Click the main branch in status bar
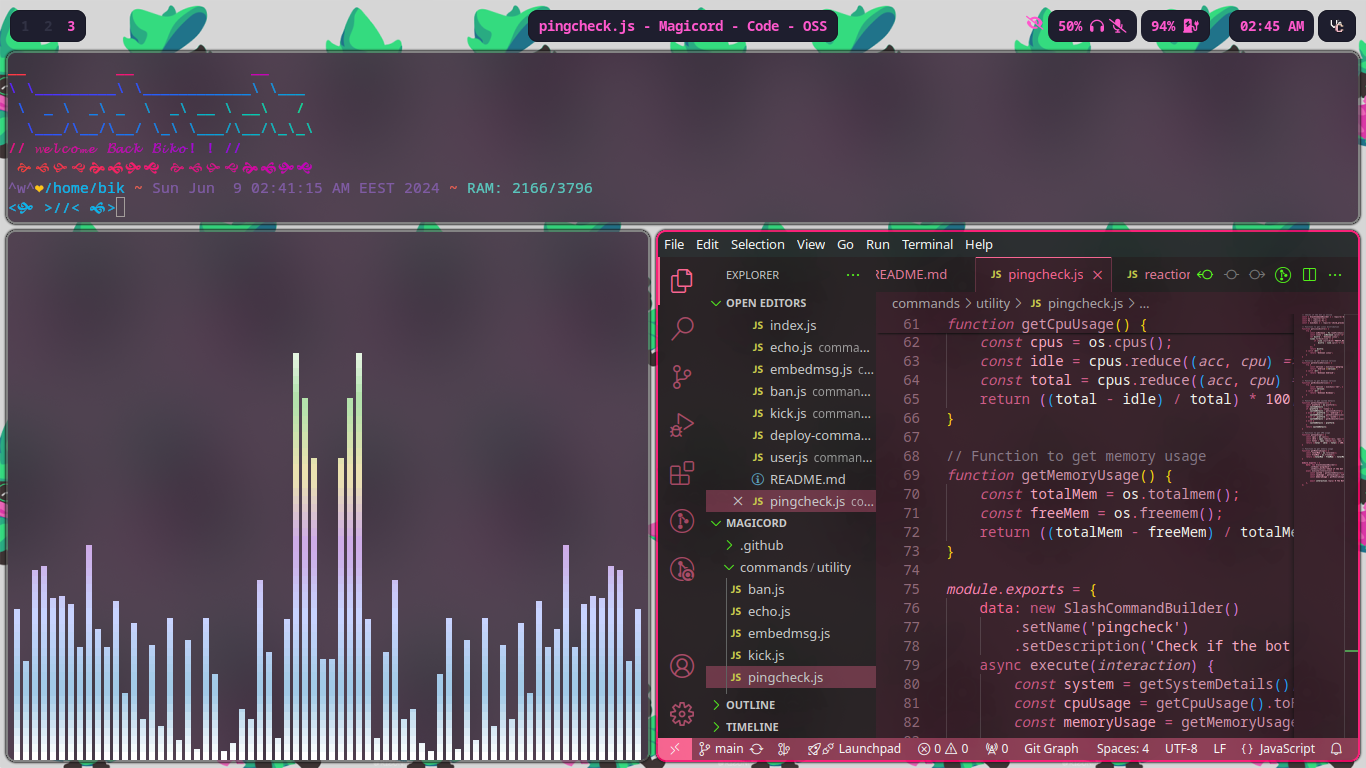1366x768 pixels. [x=721, y=748]
